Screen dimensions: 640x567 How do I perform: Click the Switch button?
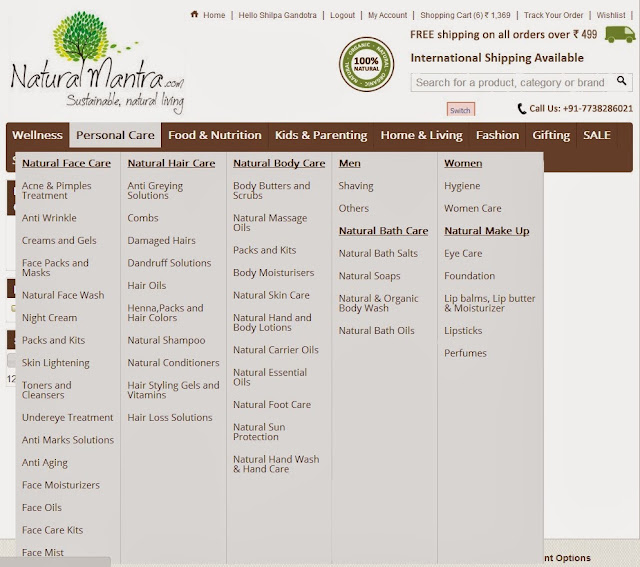pos(460,110)
